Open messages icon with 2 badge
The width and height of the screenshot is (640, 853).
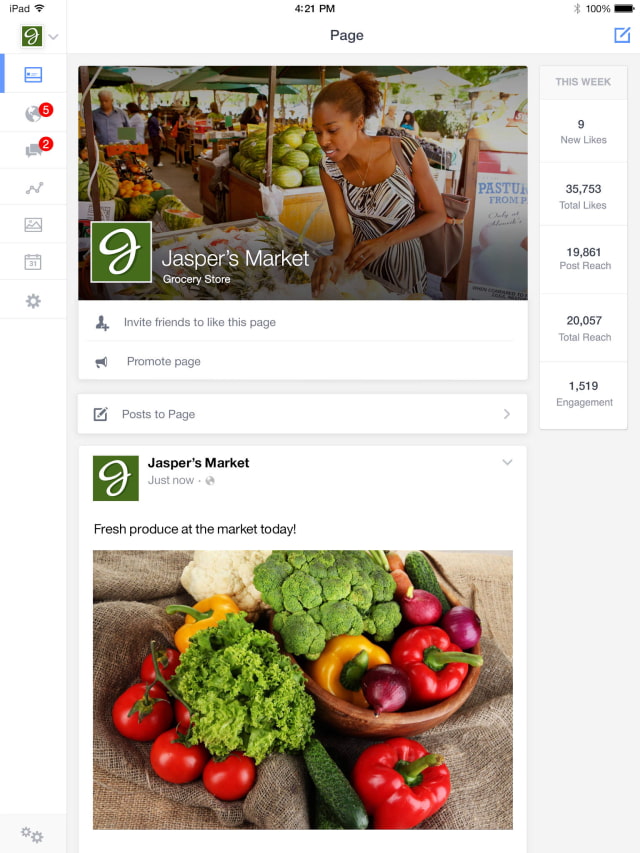[38, 148]
